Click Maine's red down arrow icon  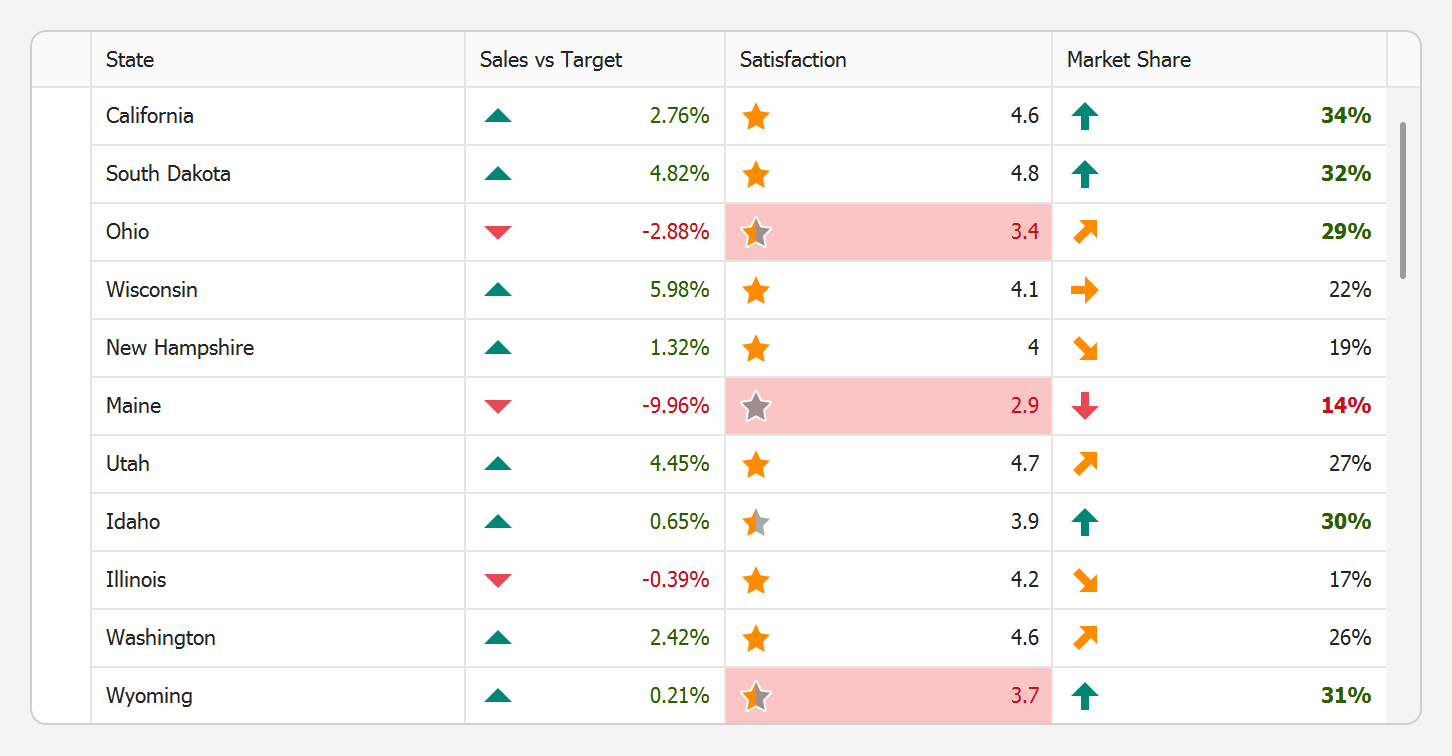click(x=1084, y=407)
